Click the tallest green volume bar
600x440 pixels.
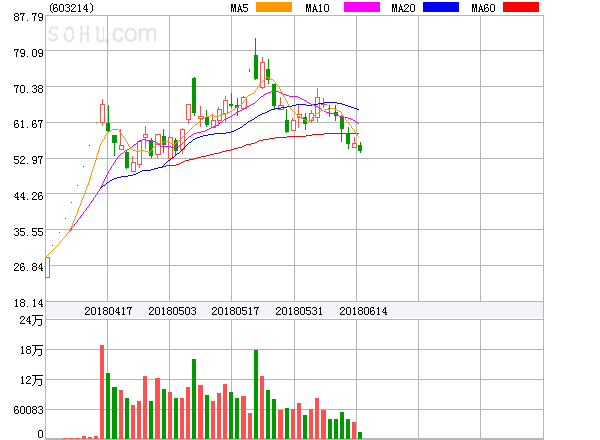256,394
